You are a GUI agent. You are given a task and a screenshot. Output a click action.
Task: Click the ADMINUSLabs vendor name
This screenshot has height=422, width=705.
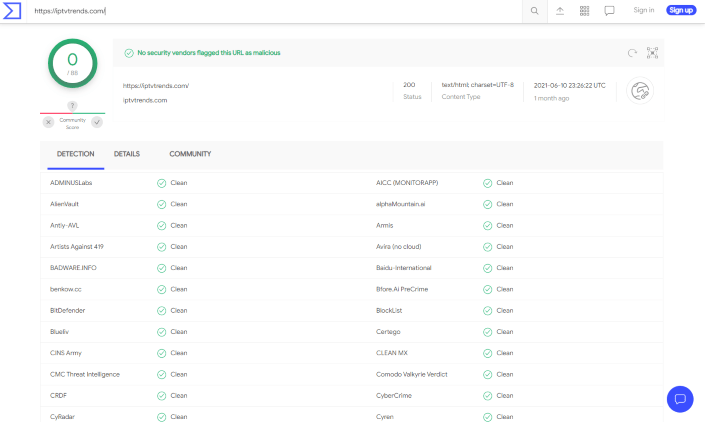71,182
